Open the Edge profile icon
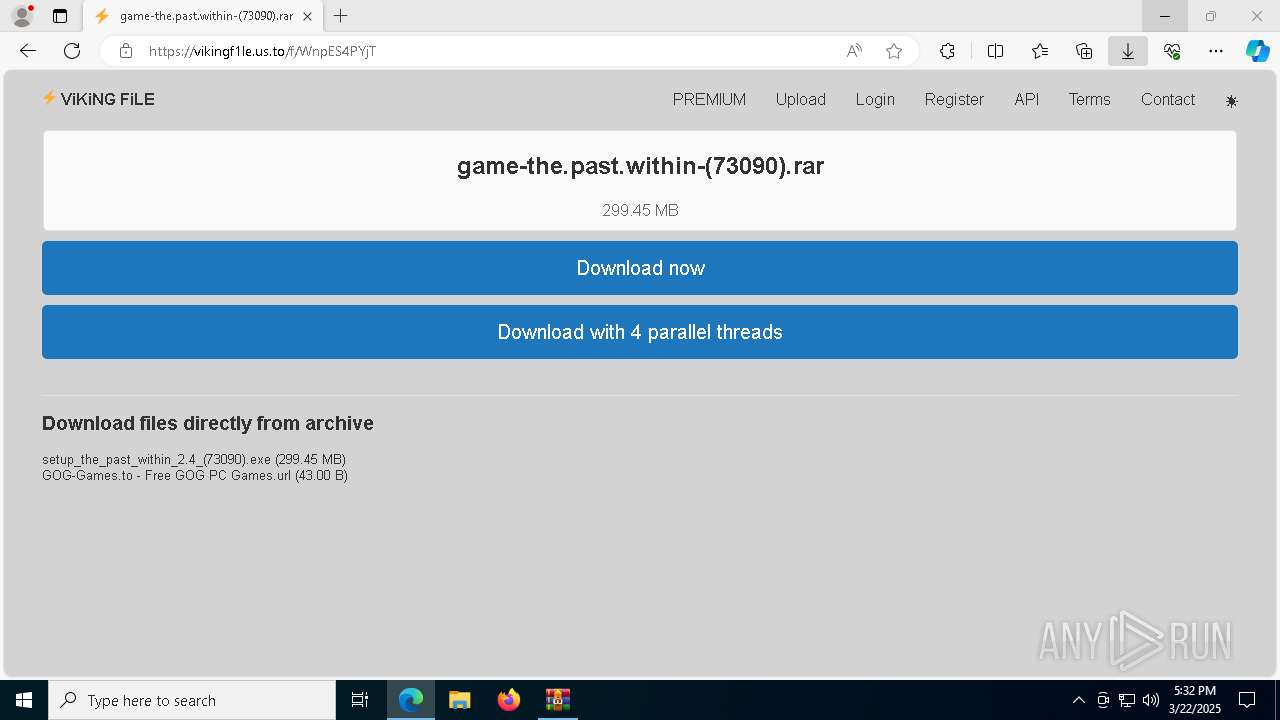This screenshot has width=1280, height=720. 21,16
